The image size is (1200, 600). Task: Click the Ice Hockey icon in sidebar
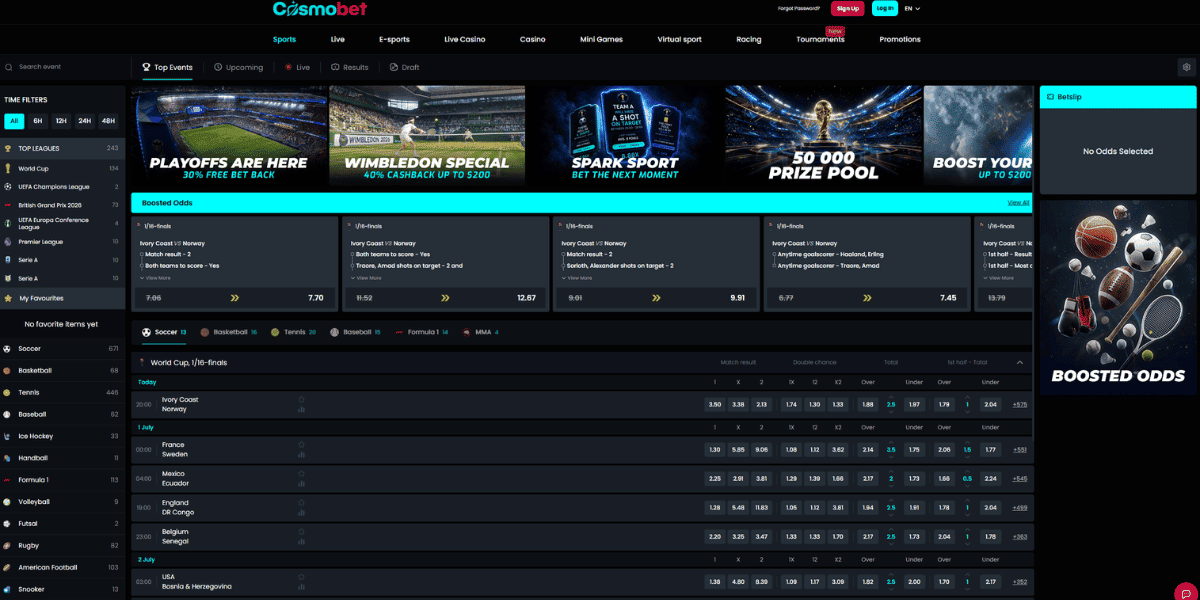pos(8,436)
